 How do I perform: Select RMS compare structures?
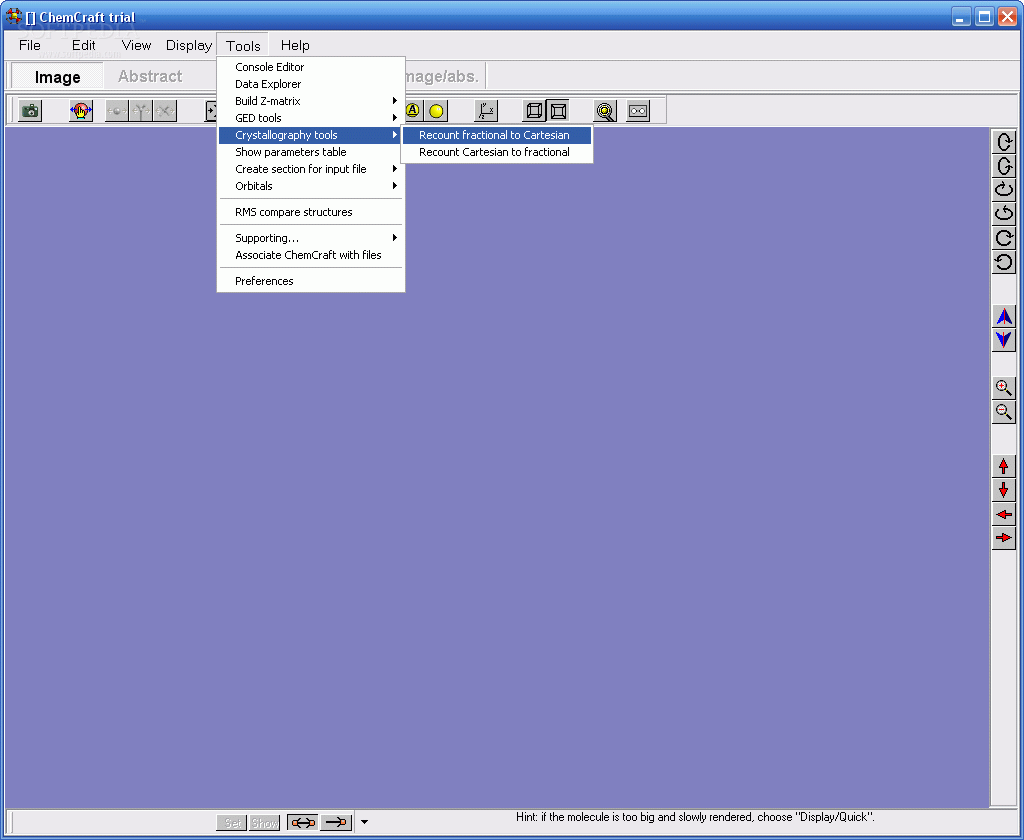click(x=311, y=212)
